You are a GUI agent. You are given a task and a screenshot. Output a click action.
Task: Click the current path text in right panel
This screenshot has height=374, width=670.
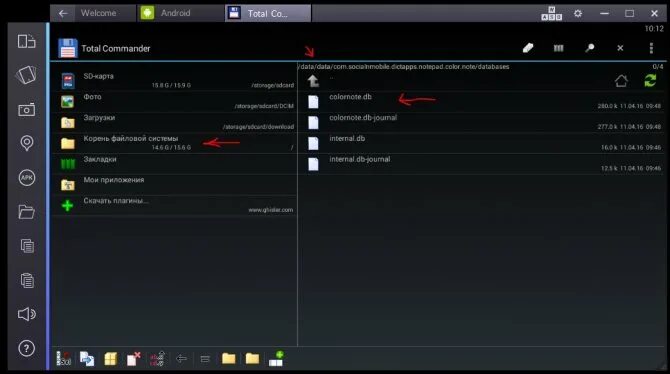point(404,67)
